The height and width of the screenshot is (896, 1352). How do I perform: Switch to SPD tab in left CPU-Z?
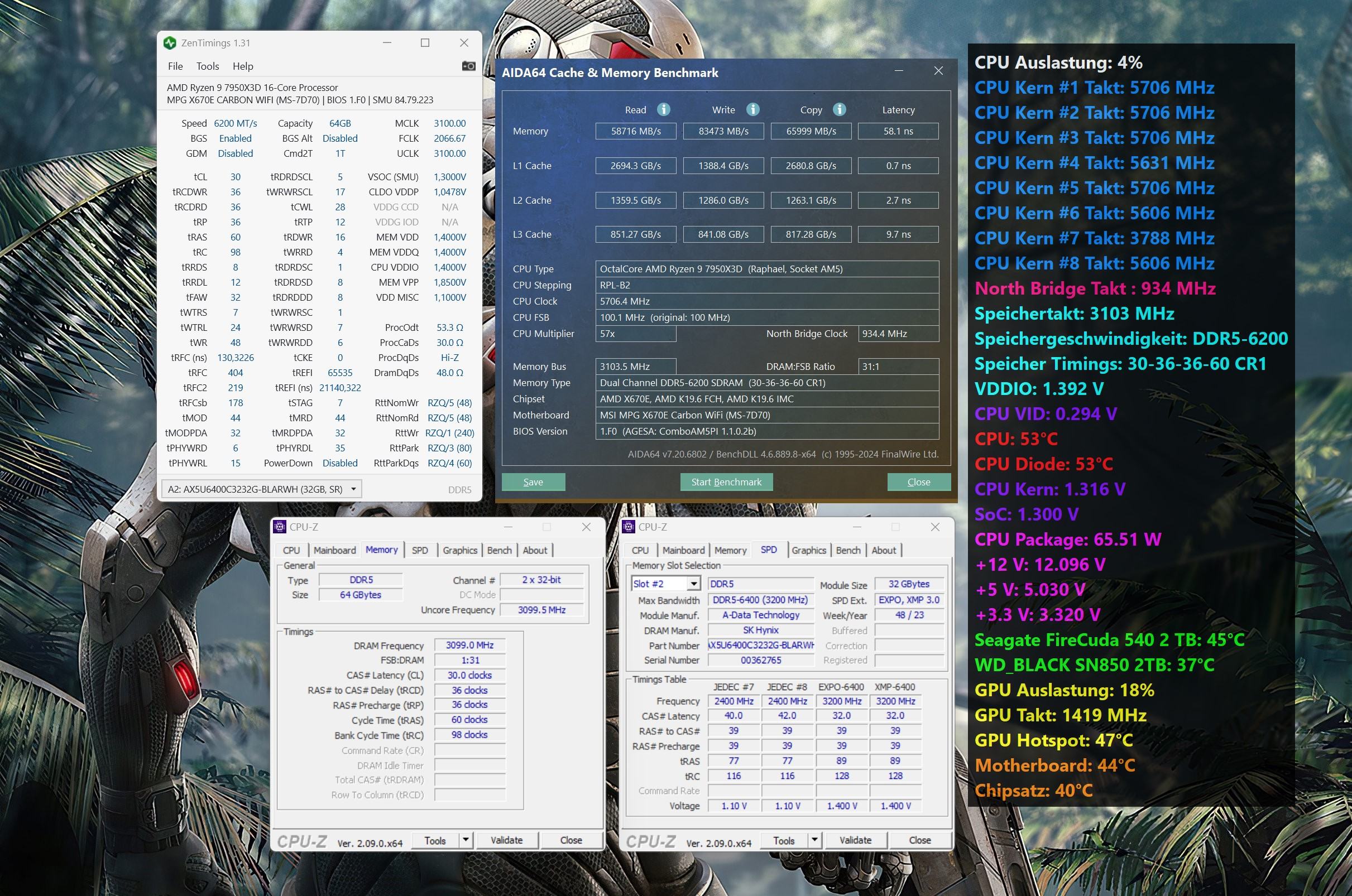[x=420, y=550]
